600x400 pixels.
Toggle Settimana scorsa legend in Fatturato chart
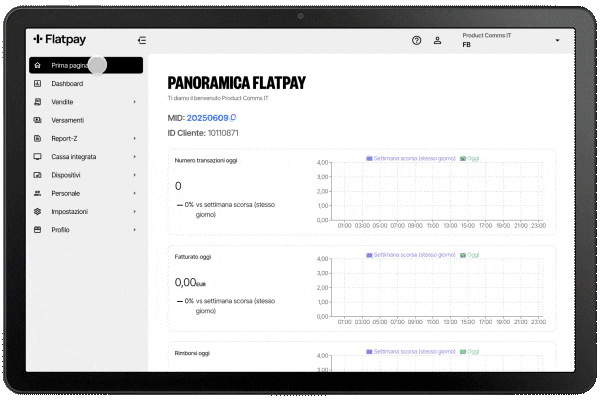pyautogui.click(x=411, y=255)
